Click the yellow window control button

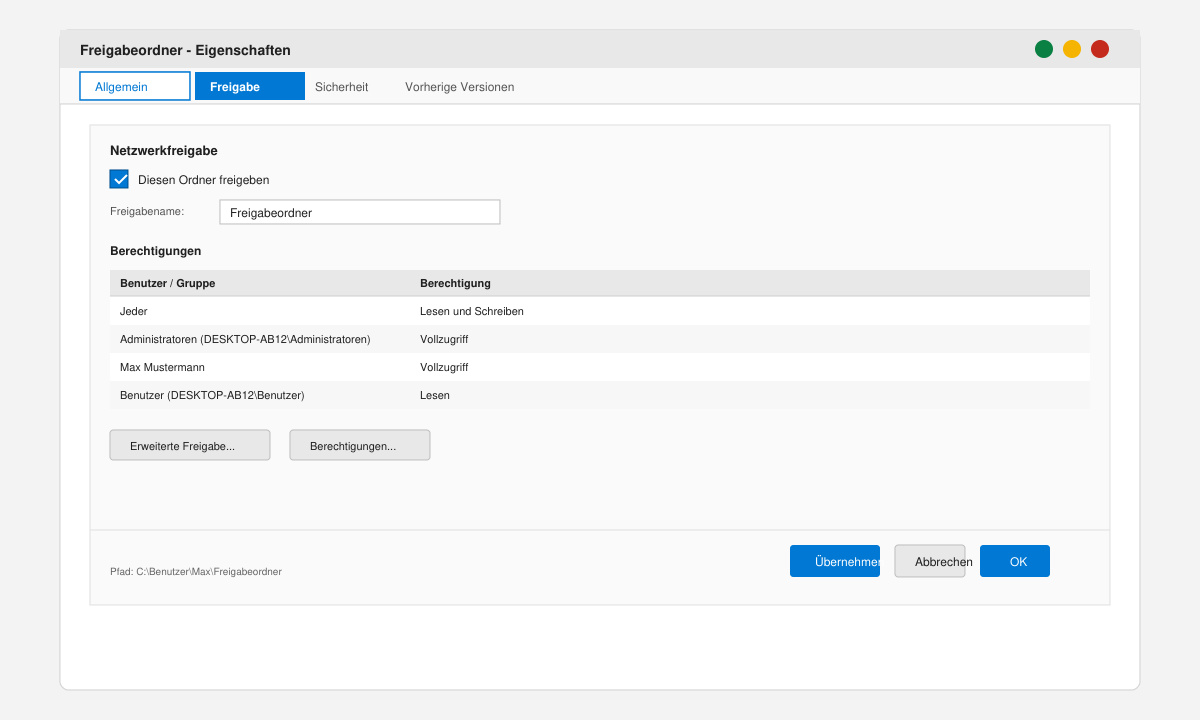coord(1072,49)
